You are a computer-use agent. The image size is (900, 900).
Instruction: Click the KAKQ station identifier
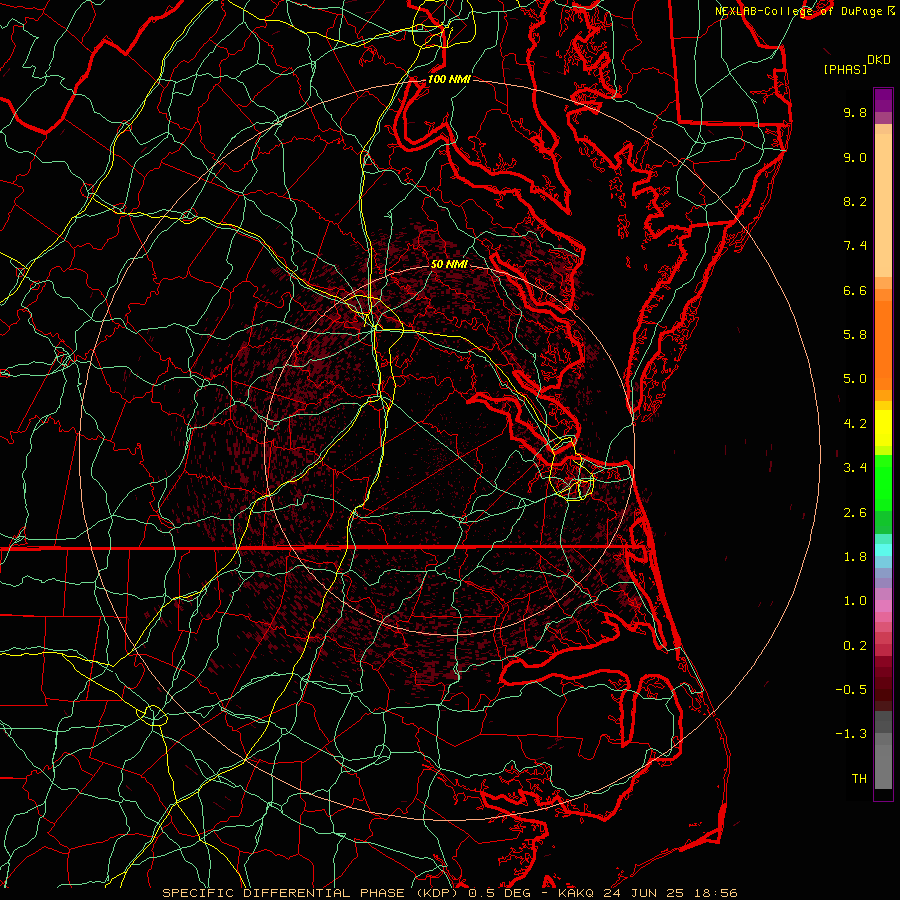576,893
